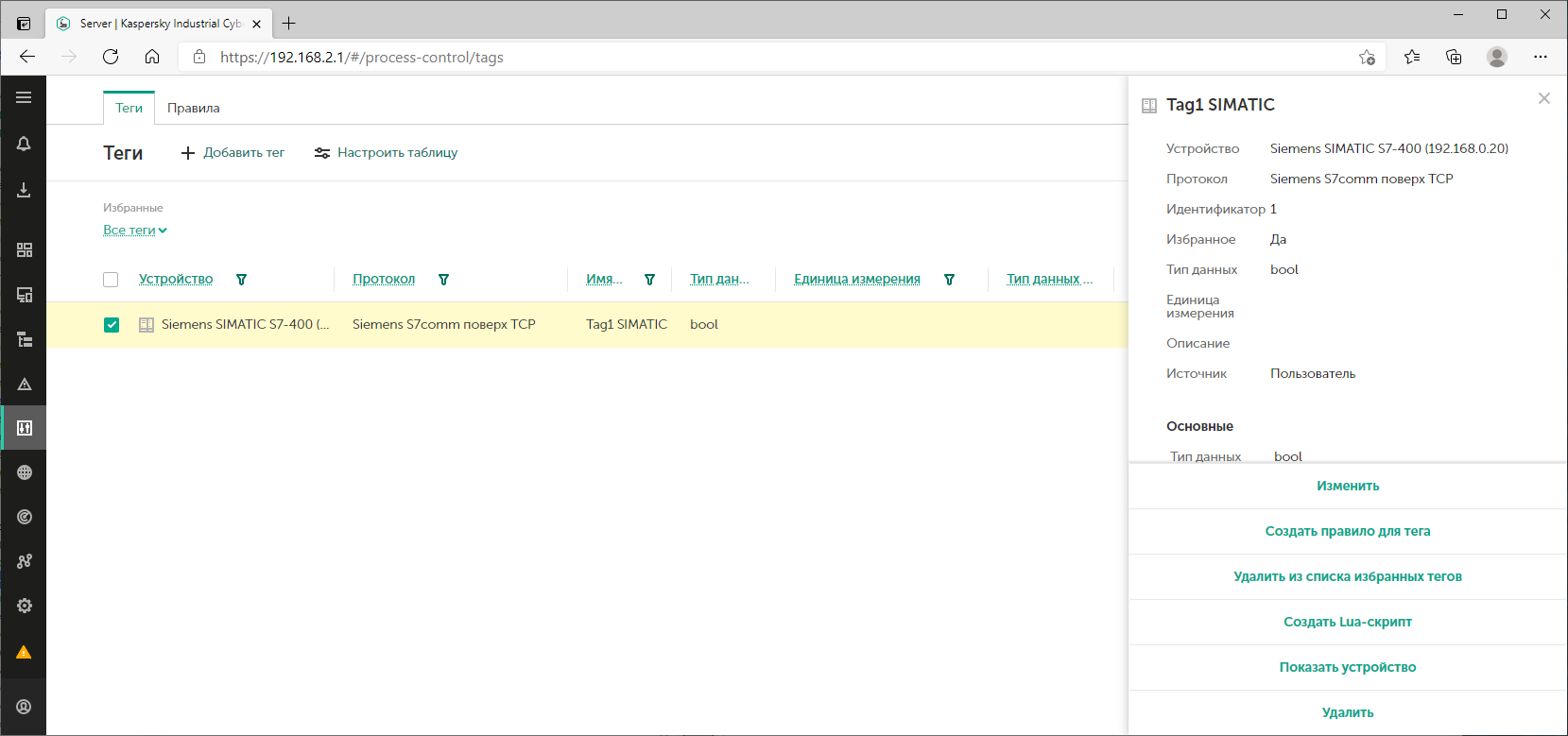Select the Теги tab
This screenshot has height=736, width=1568.
point(129,108)
